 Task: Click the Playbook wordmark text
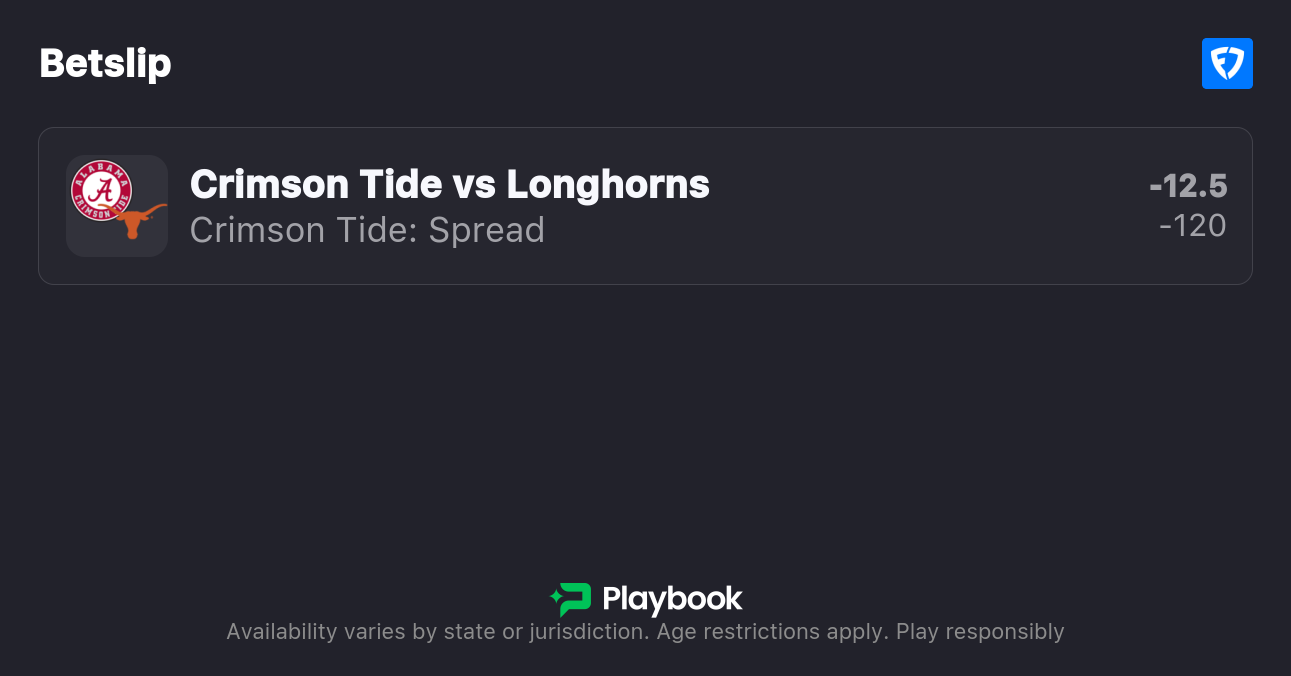tap(672, 599)
